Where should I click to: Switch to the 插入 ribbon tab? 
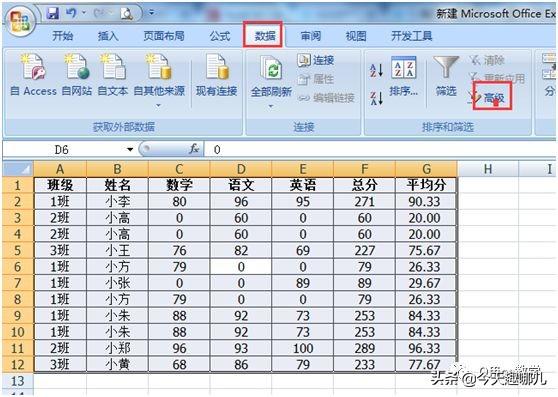click(x=108, y=36)
